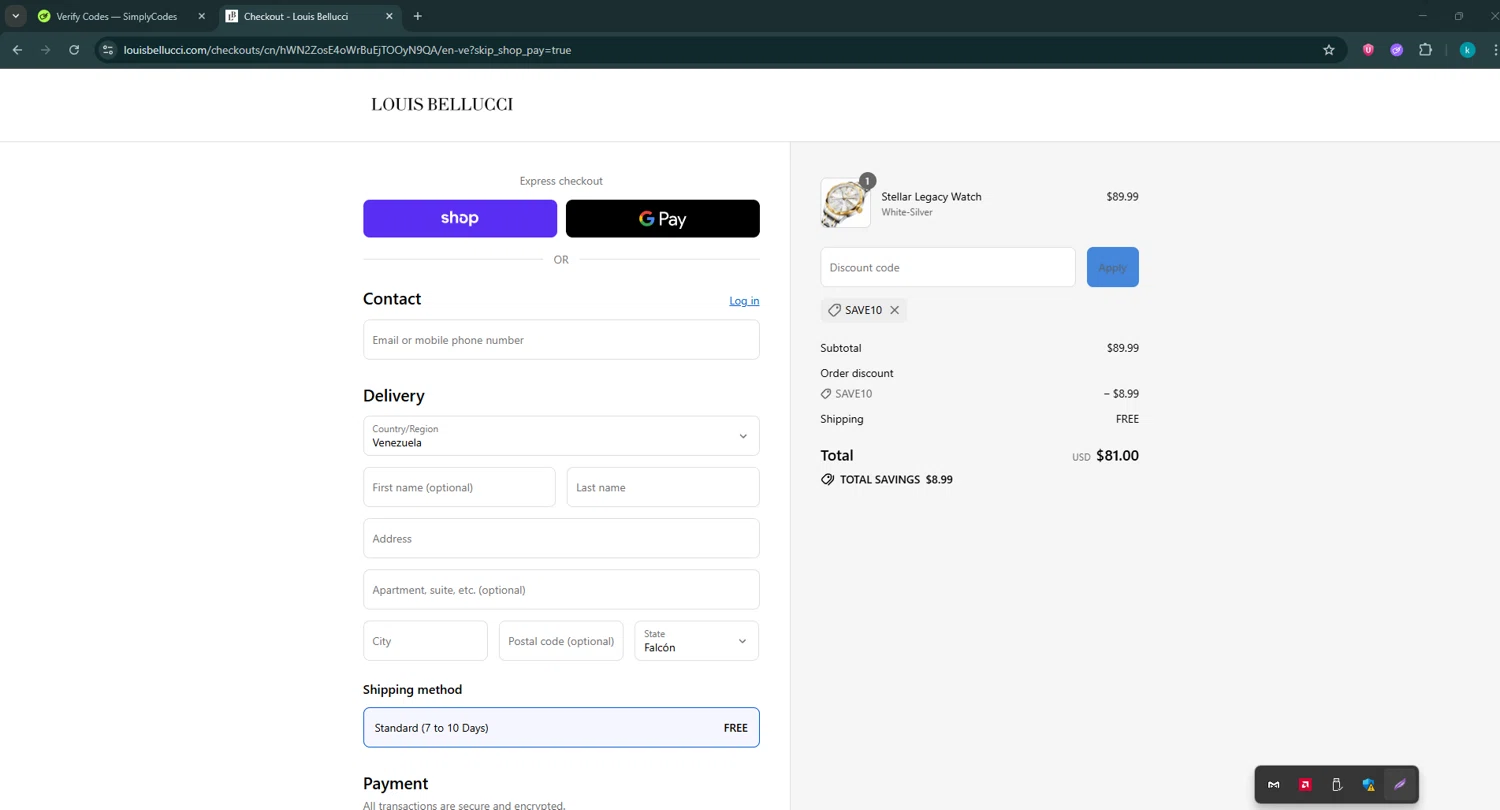Viewport: 1500px width, 810px height.
Task: Open the tab search dropdown arrow
Action: tap(16, 16)
